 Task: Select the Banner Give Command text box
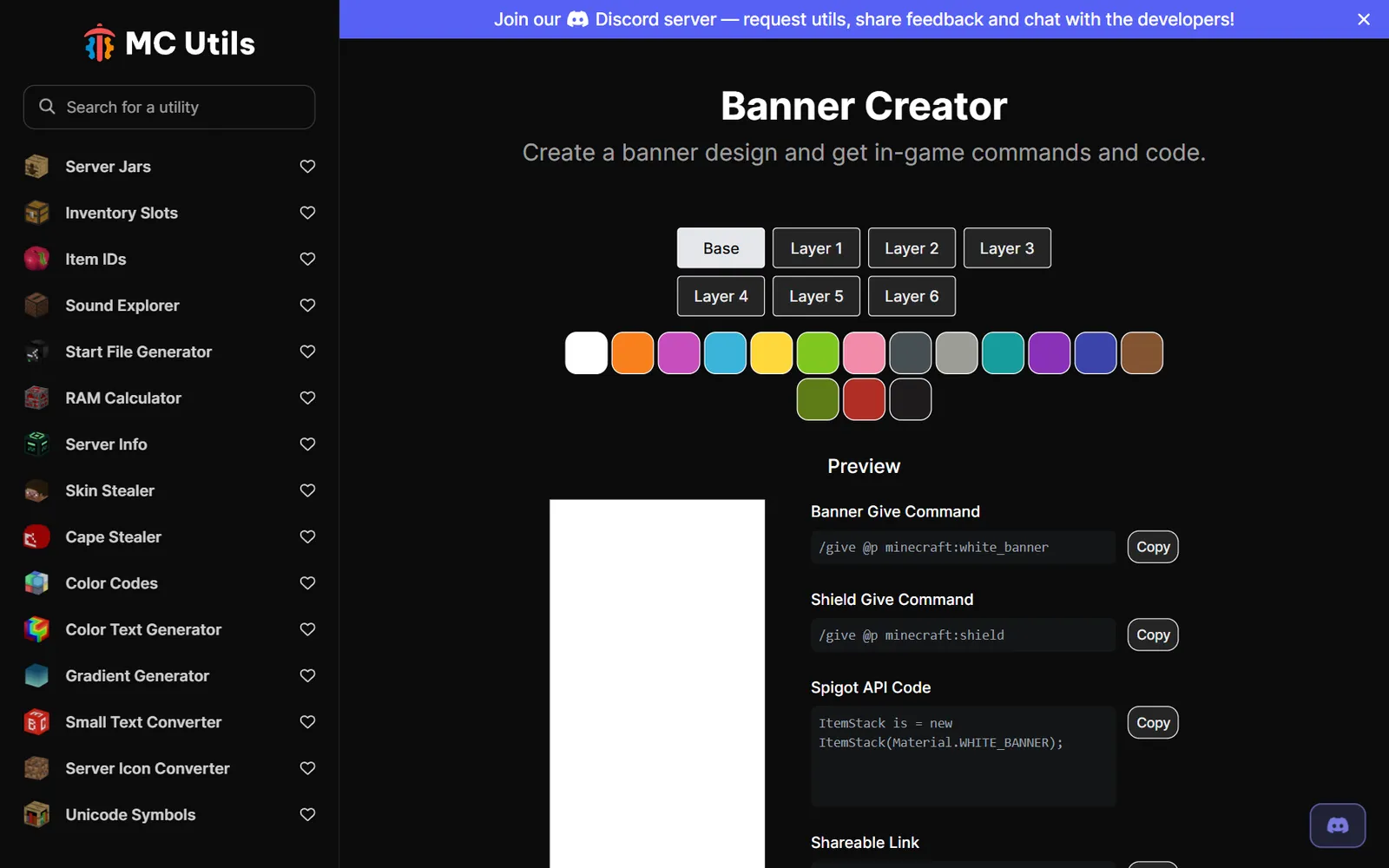[963, 547]
